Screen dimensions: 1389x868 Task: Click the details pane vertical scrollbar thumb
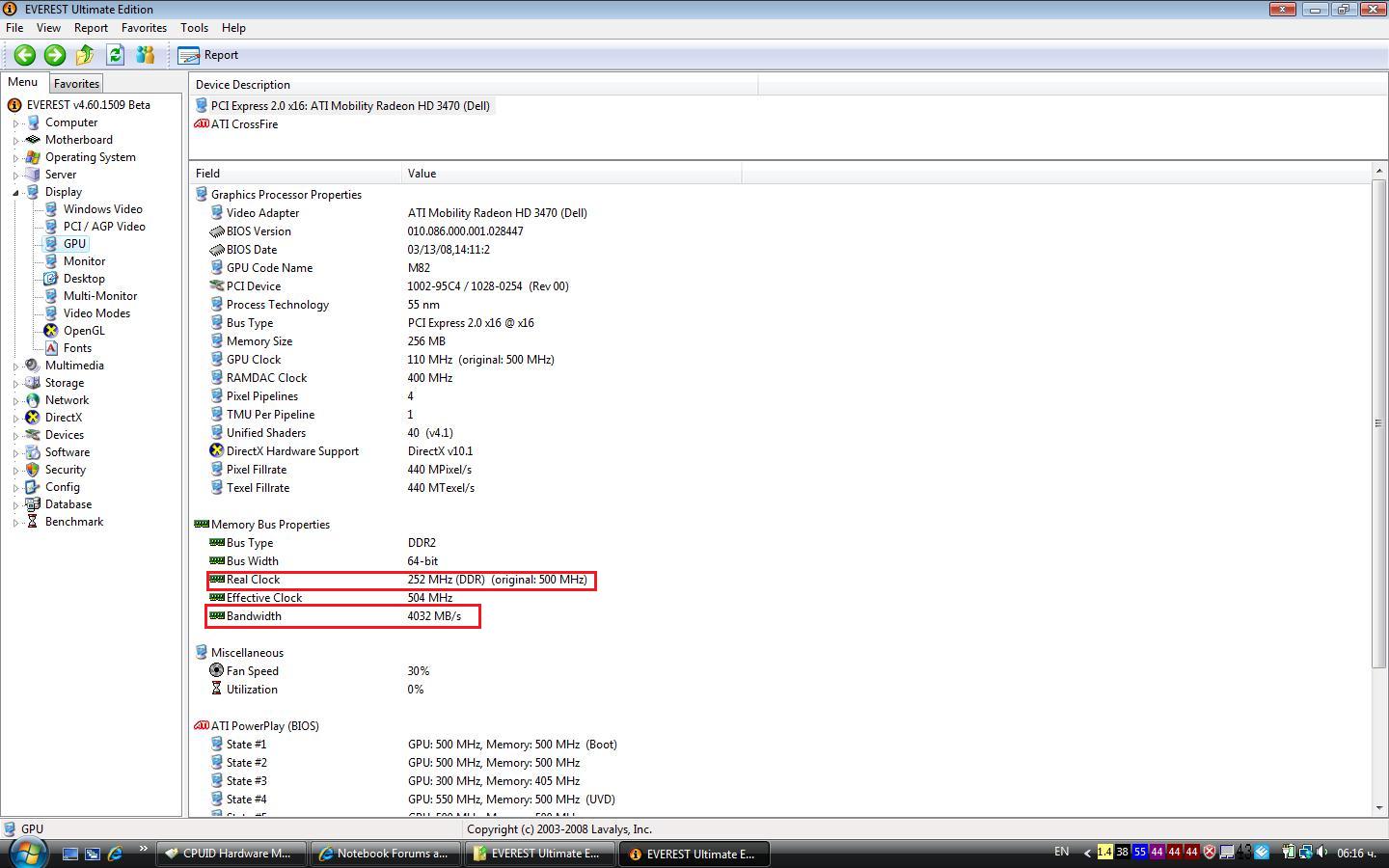point(1378,422)
